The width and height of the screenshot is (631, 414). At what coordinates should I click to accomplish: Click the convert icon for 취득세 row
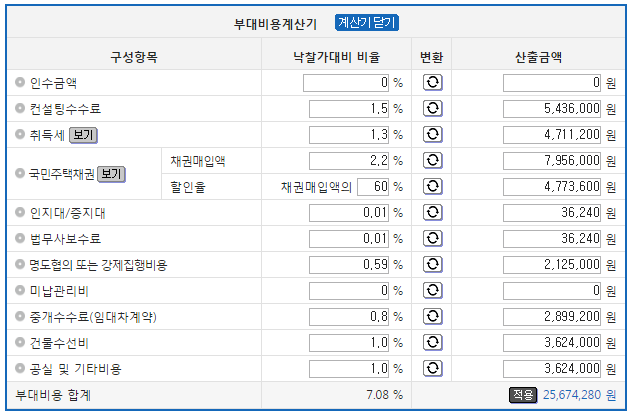coord(433,134)
